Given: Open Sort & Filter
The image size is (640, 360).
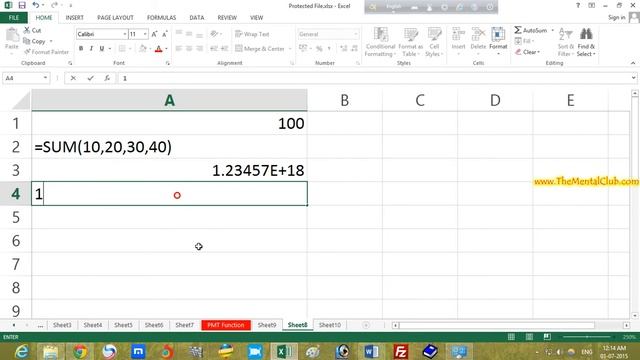Looking at the screenshot, I should pos(566,42).
